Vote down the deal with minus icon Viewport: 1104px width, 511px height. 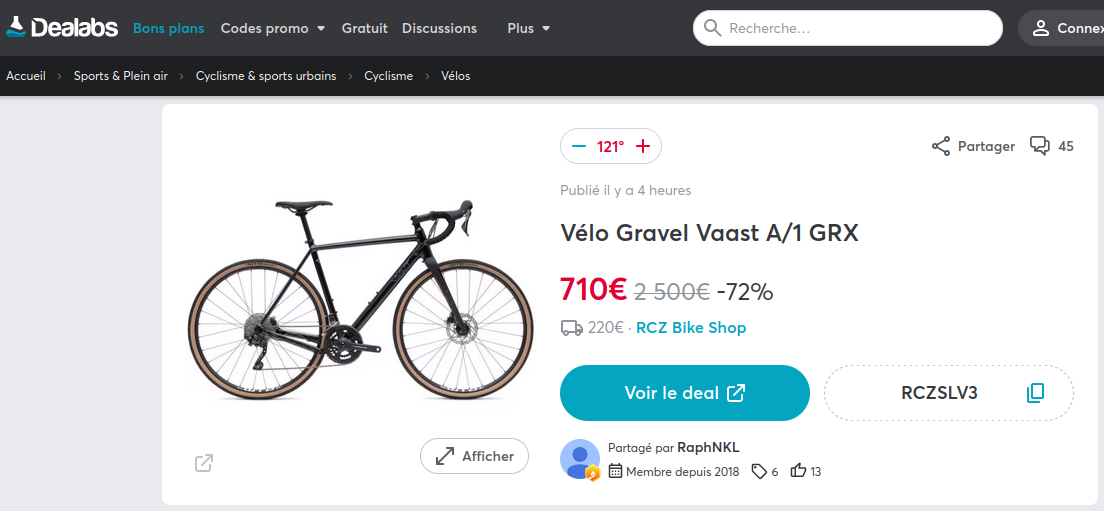pyautogui.click(x=579, y=147)
